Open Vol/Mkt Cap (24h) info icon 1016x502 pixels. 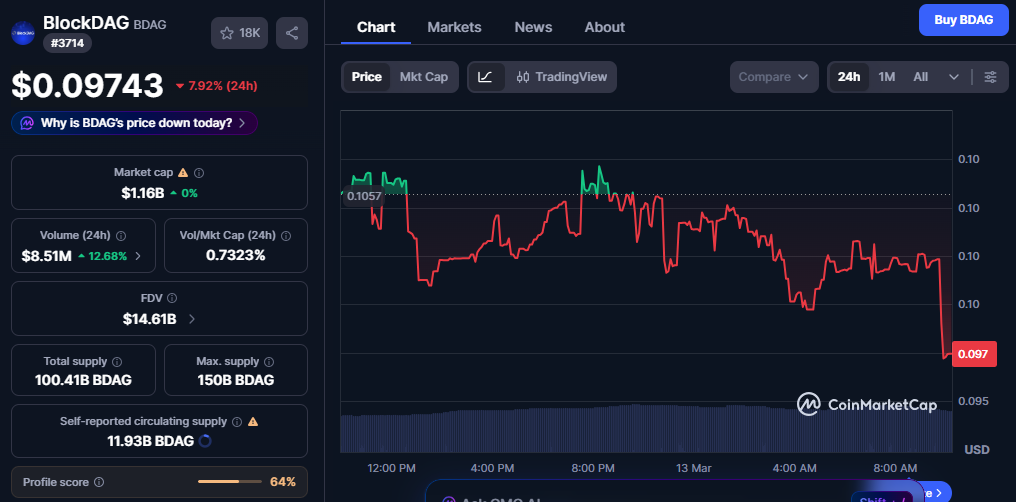tap(286, 235)
